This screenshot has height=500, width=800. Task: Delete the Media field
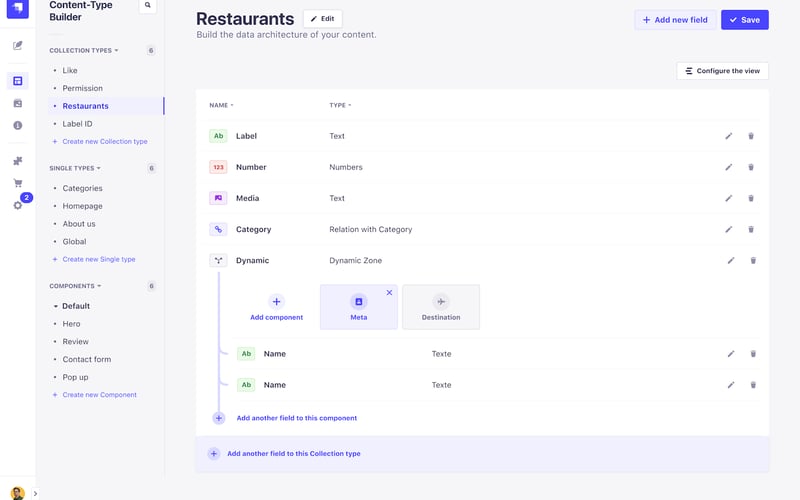(x=751, y=198)
